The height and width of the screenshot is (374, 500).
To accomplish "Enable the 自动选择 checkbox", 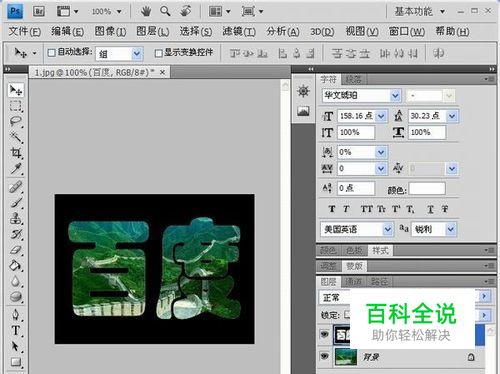I will (51, 53).
